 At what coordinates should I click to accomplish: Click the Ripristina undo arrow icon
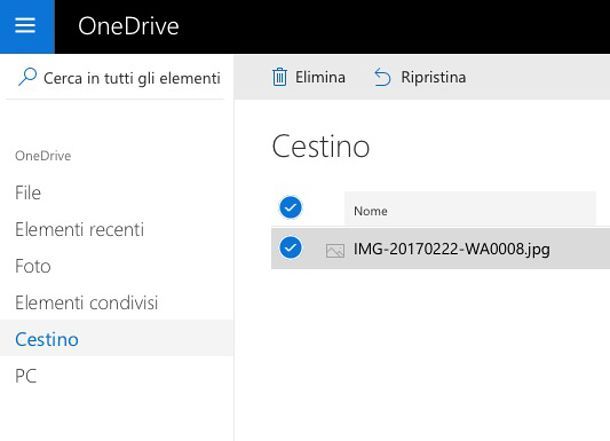(x=382, y=77)
